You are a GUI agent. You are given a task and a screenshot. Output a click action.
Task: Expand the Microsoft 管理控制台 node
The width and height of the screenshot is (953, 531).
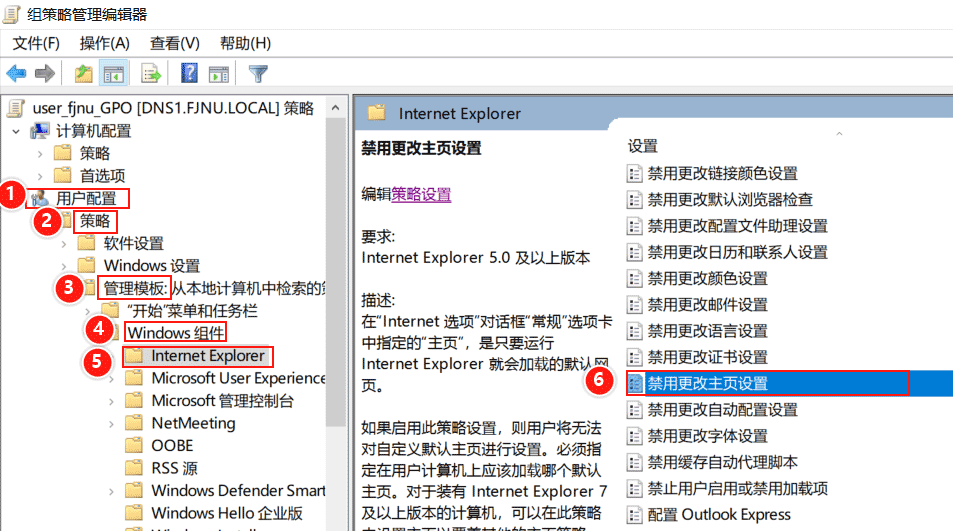(x=111, y=401)
